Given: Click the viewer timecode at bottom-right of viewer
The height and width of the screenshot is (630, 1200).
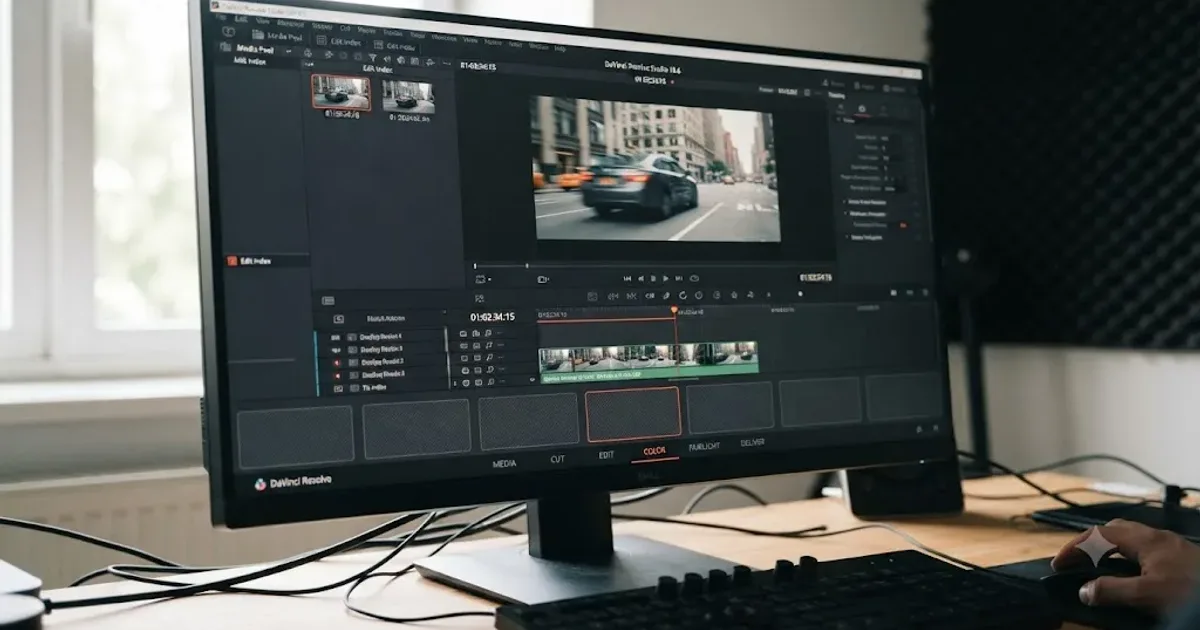Looking at the screenshot, I should click(815, 277).
